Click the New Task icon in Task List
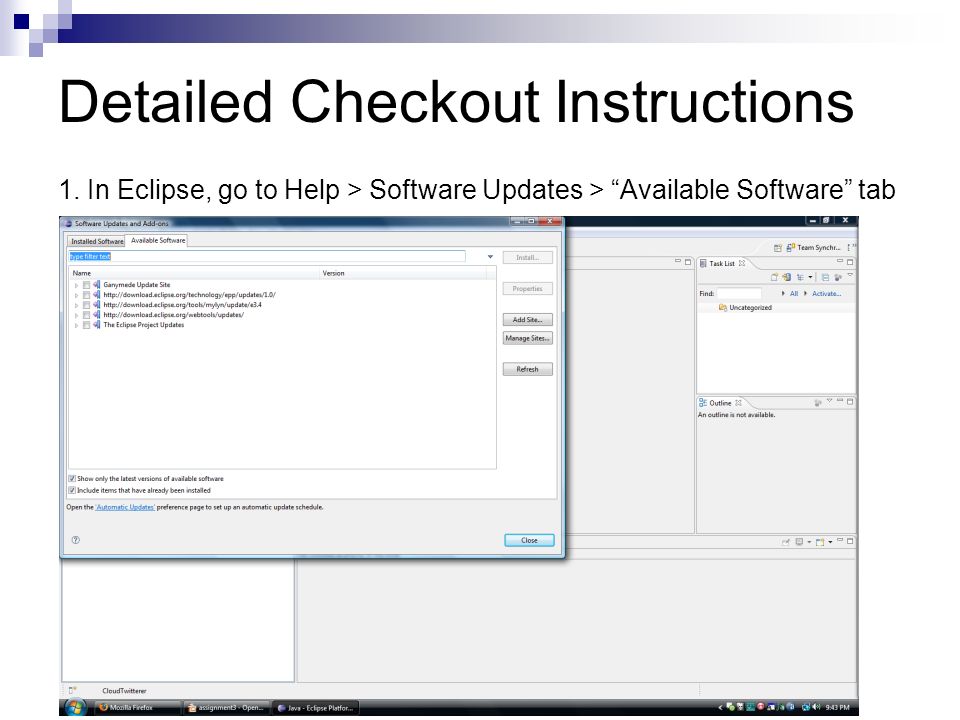This screenshot has height=720, width=960. (774, 277)
